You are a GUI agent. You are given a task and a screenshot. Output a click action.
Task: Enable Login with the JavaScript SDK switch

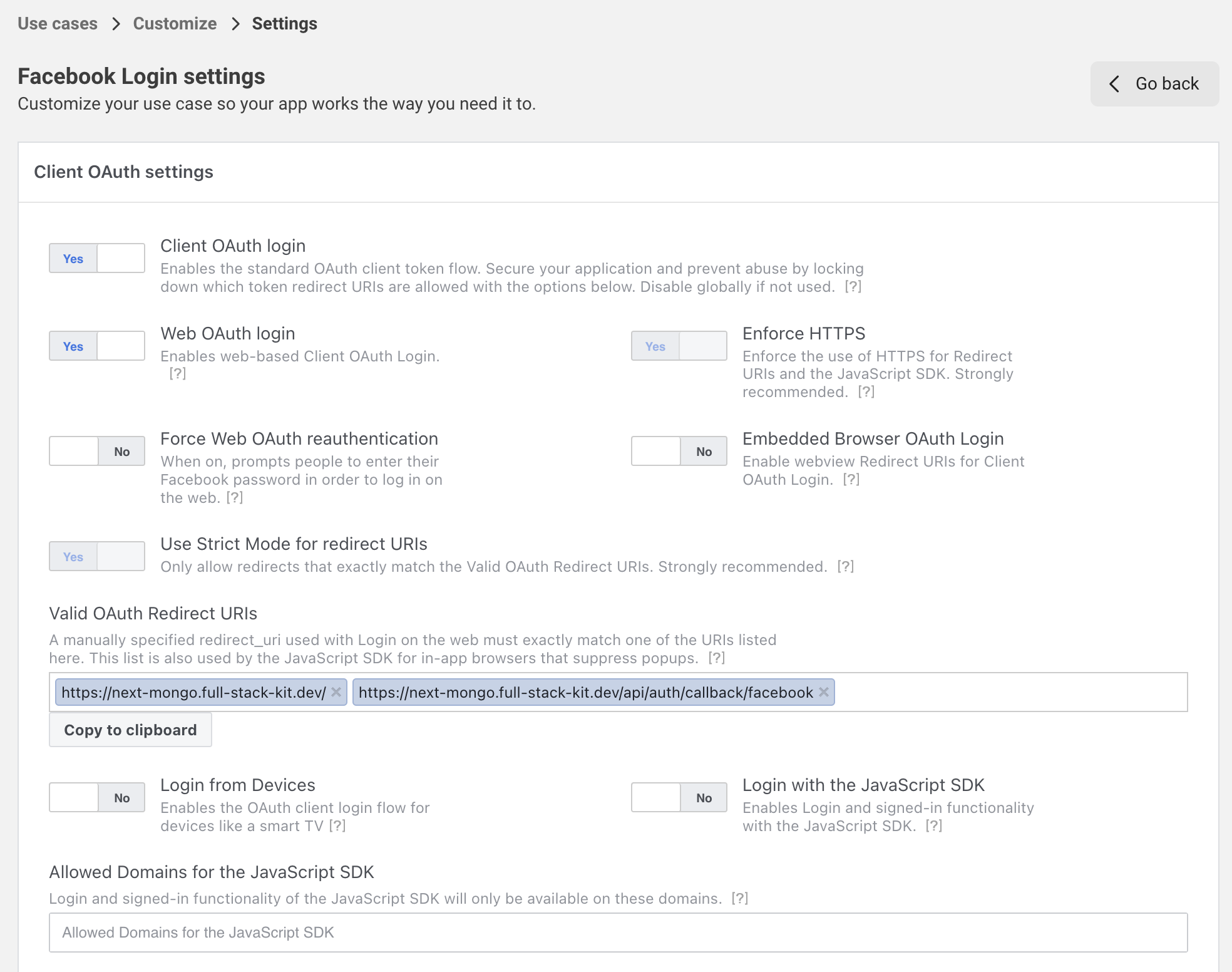pyautogui.click(x=679, y=797)
